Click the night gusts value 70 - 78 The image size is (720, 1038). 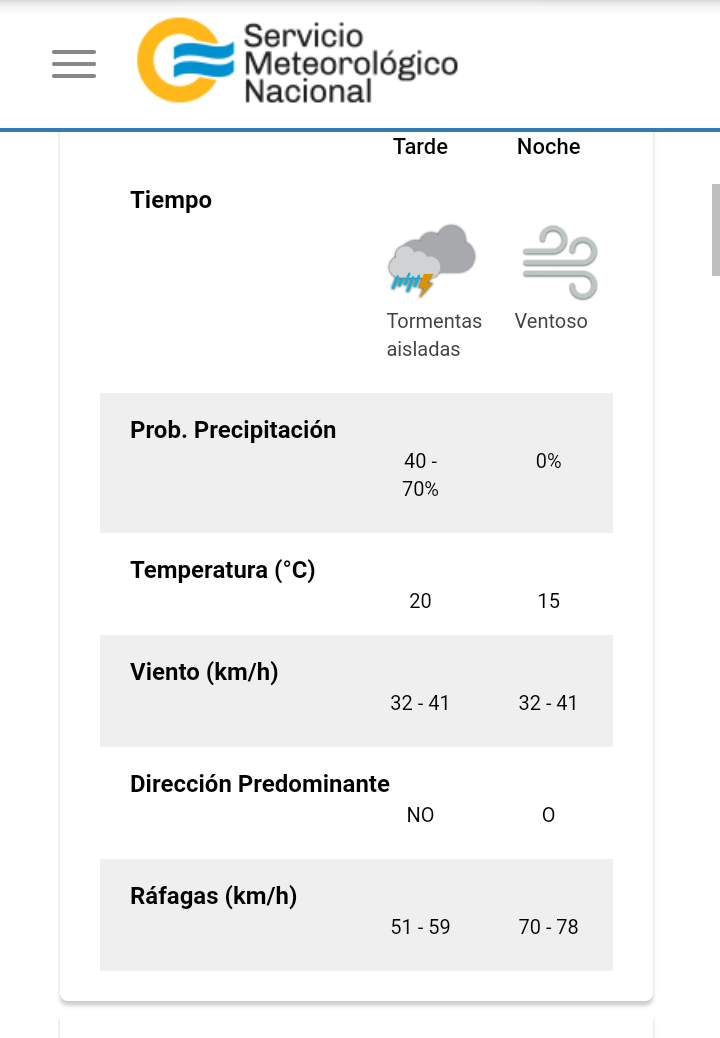click(548, 927)
